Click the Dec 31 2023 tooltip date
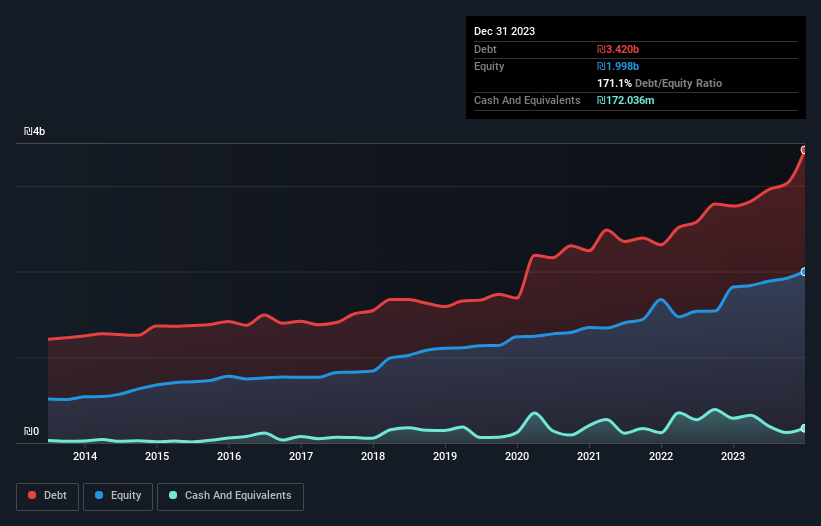 [x=504, y=31]
